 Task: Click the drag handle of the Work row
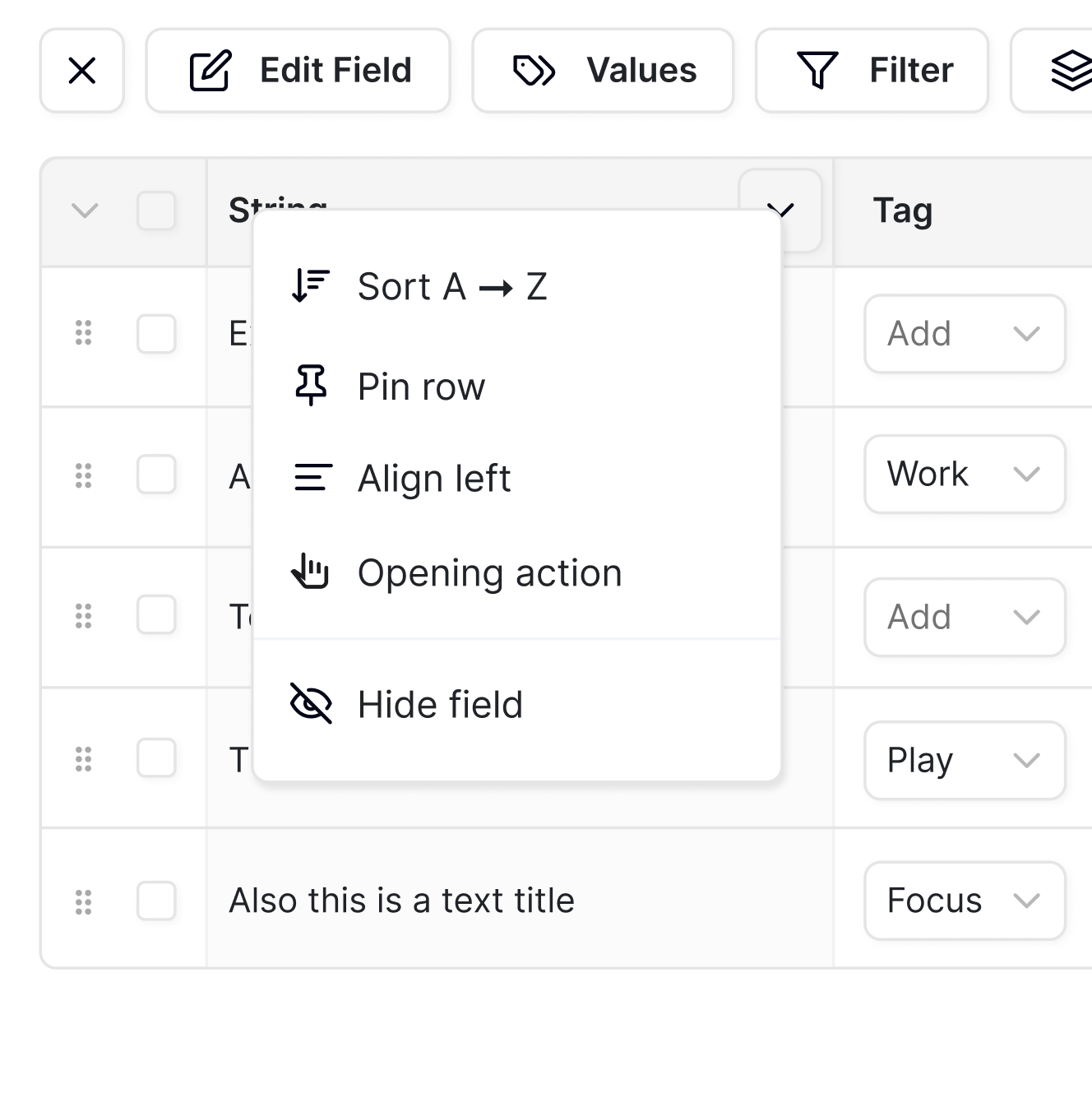[x=83, y=475]
